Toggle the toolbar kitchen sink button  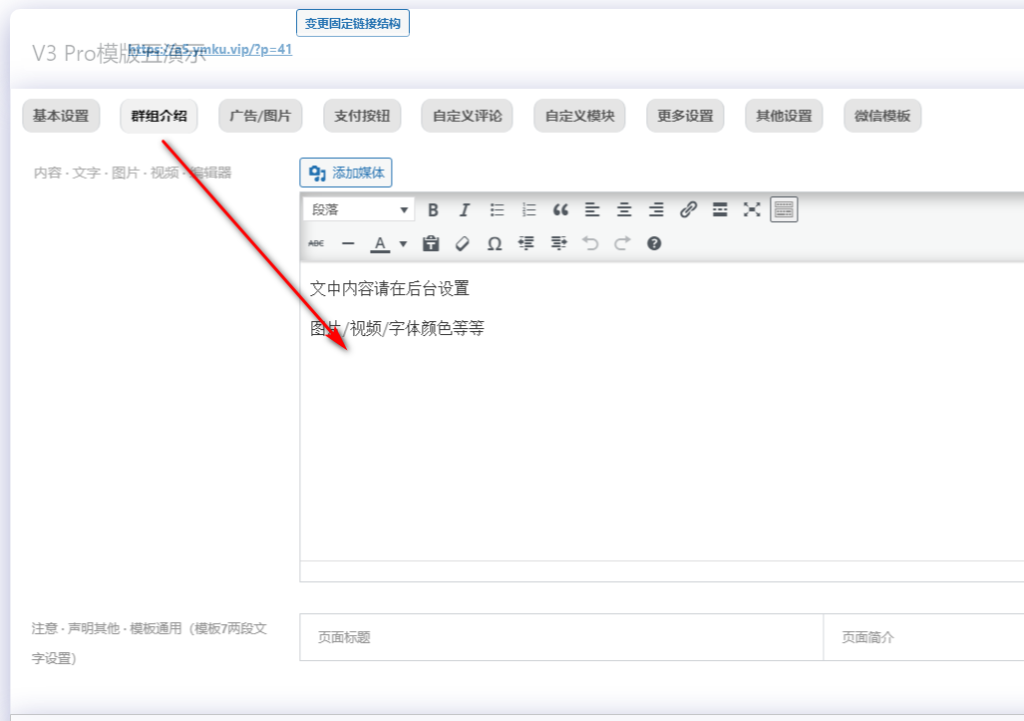point(784,210)
